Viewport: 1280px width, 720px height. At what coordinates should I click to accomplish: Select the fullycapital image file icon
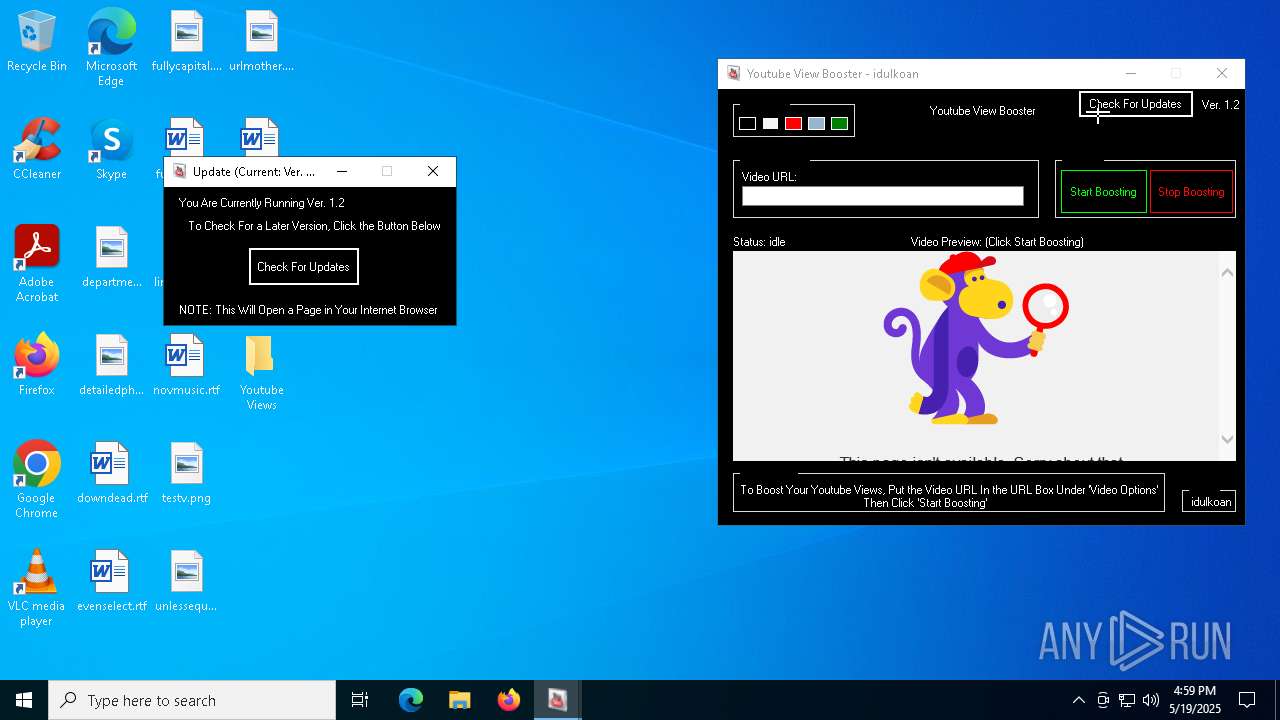point(186,42)
